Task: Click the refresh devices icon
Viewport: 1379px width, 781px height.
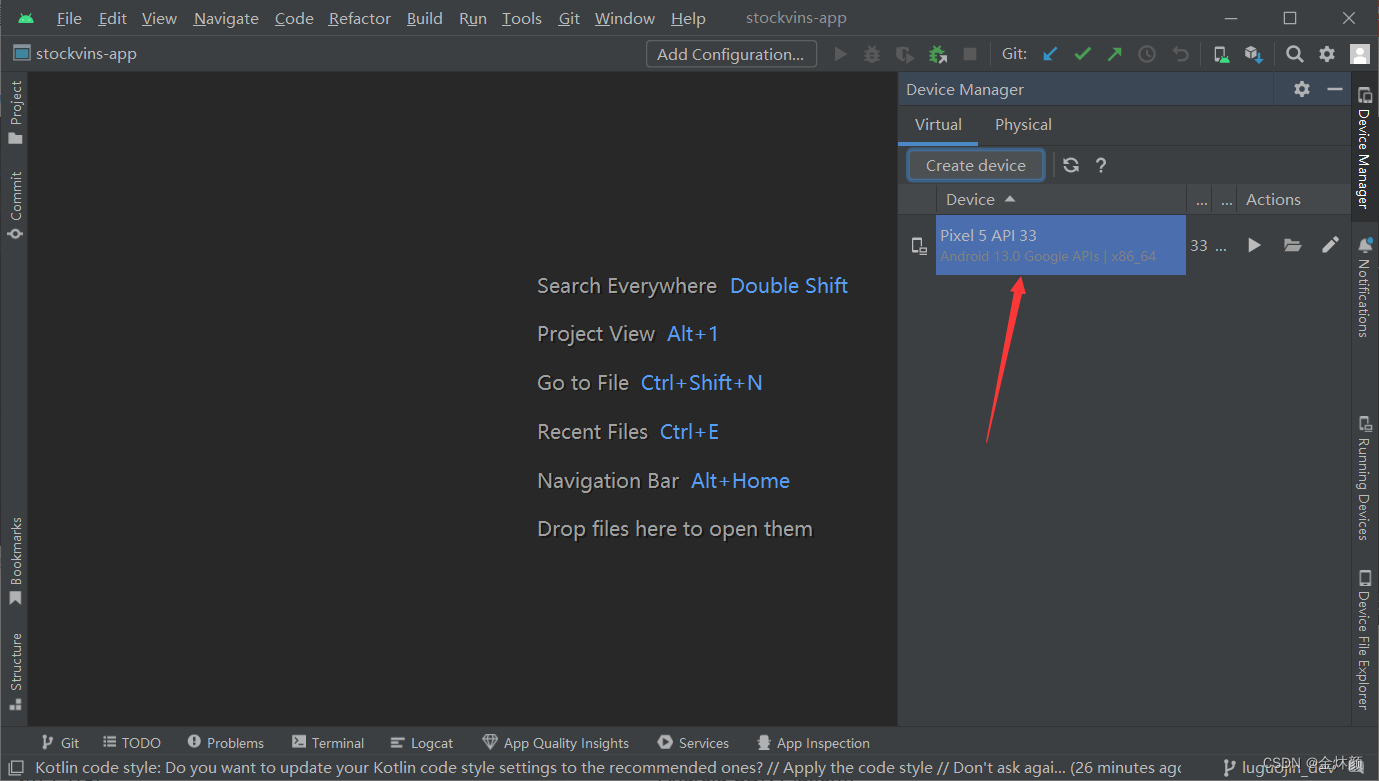Action: click(1071, 165)
